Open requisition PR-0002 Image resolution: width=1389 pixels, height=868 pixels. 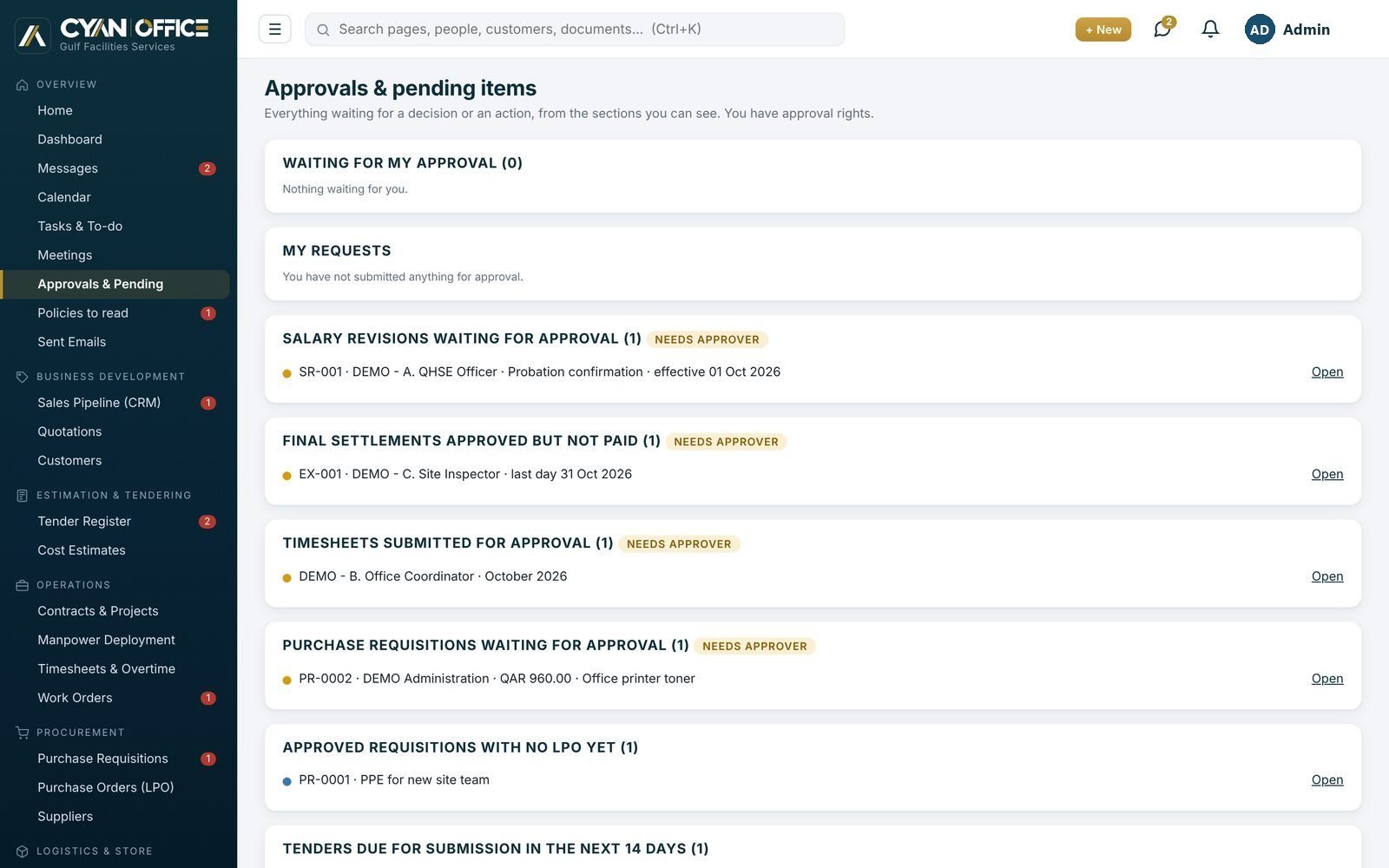(1326, 679)
